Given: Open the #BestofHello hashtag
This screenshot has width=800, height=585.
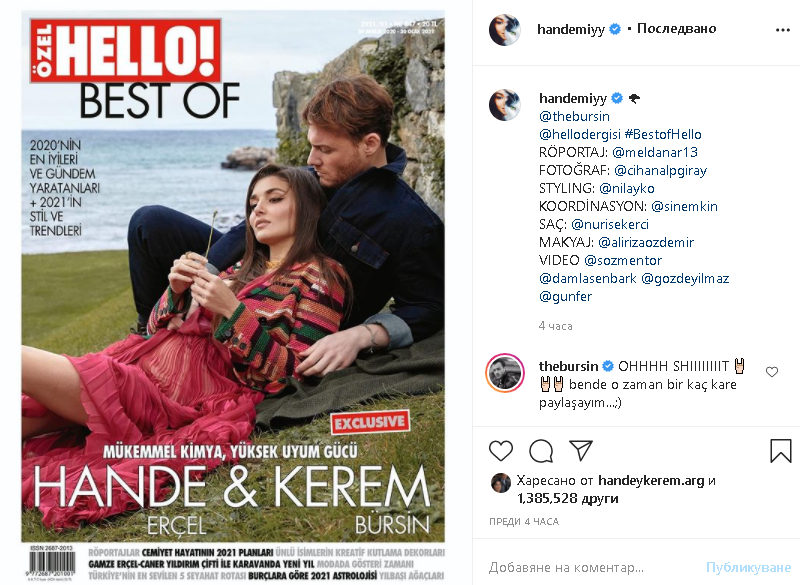Looking at the screenshot, I should pos(663,134).
